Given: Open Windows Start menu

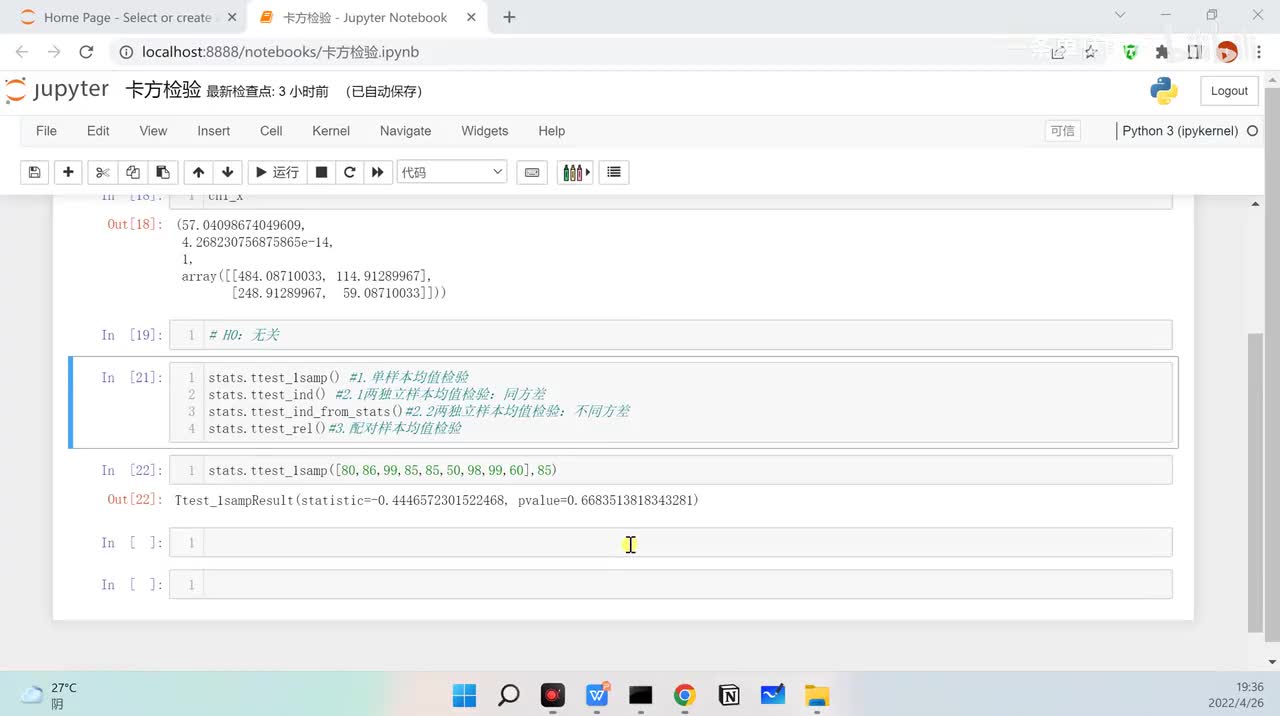Looking at the screenshot, I should [x=464, y=695].
